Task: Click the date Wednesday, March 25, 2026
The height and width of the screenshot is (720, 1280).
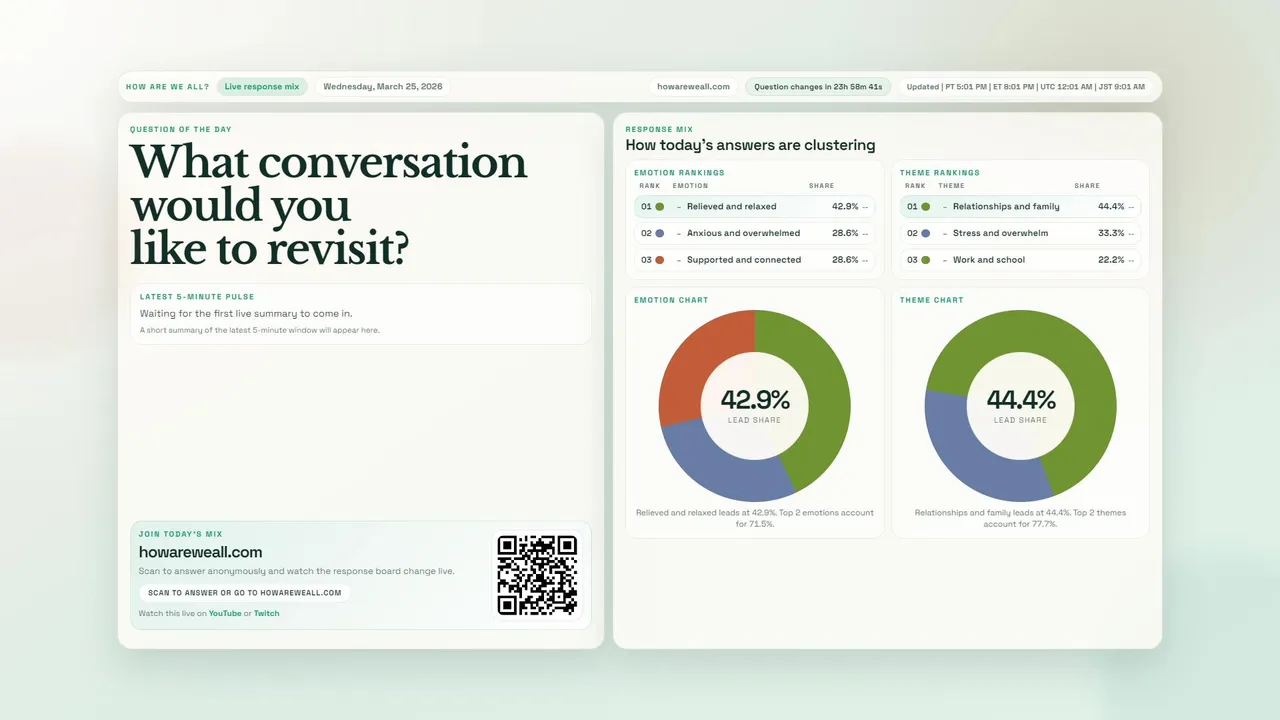Action: click(x=383, y=87)
